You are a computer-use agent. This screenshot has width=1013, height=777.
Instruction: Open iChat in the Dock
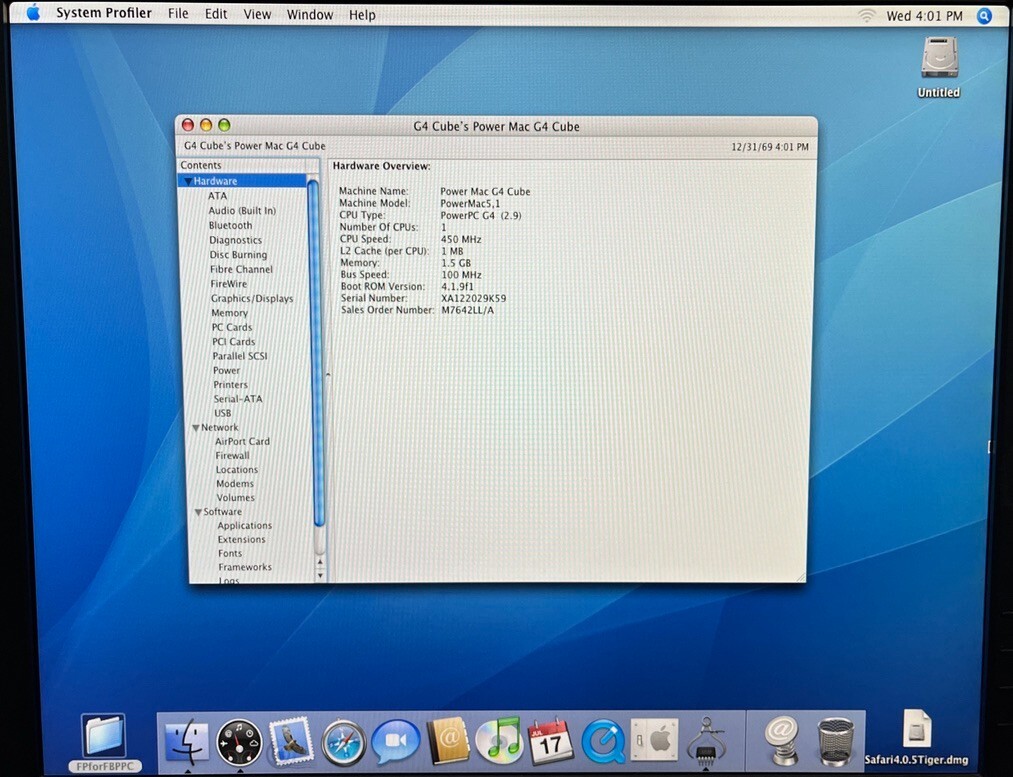pyautogui.click(x=395, y=743)
